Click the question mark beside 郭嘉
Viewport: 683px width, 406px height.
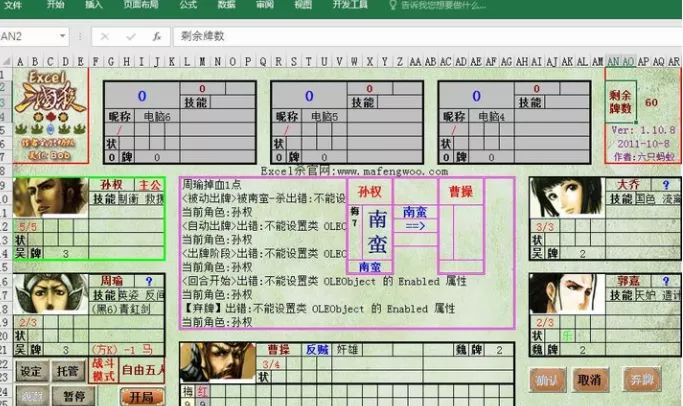coord(666,281)
